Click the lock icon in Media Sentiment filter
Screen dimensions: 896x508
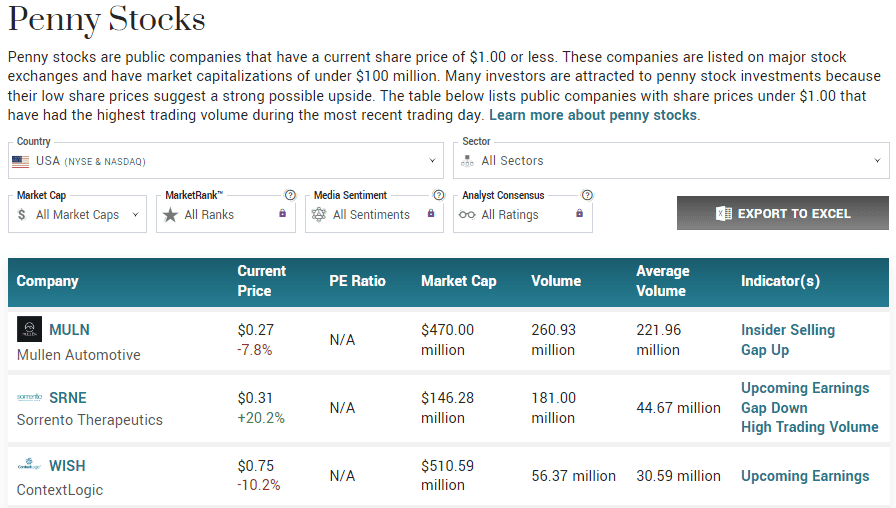pos(431,213)
